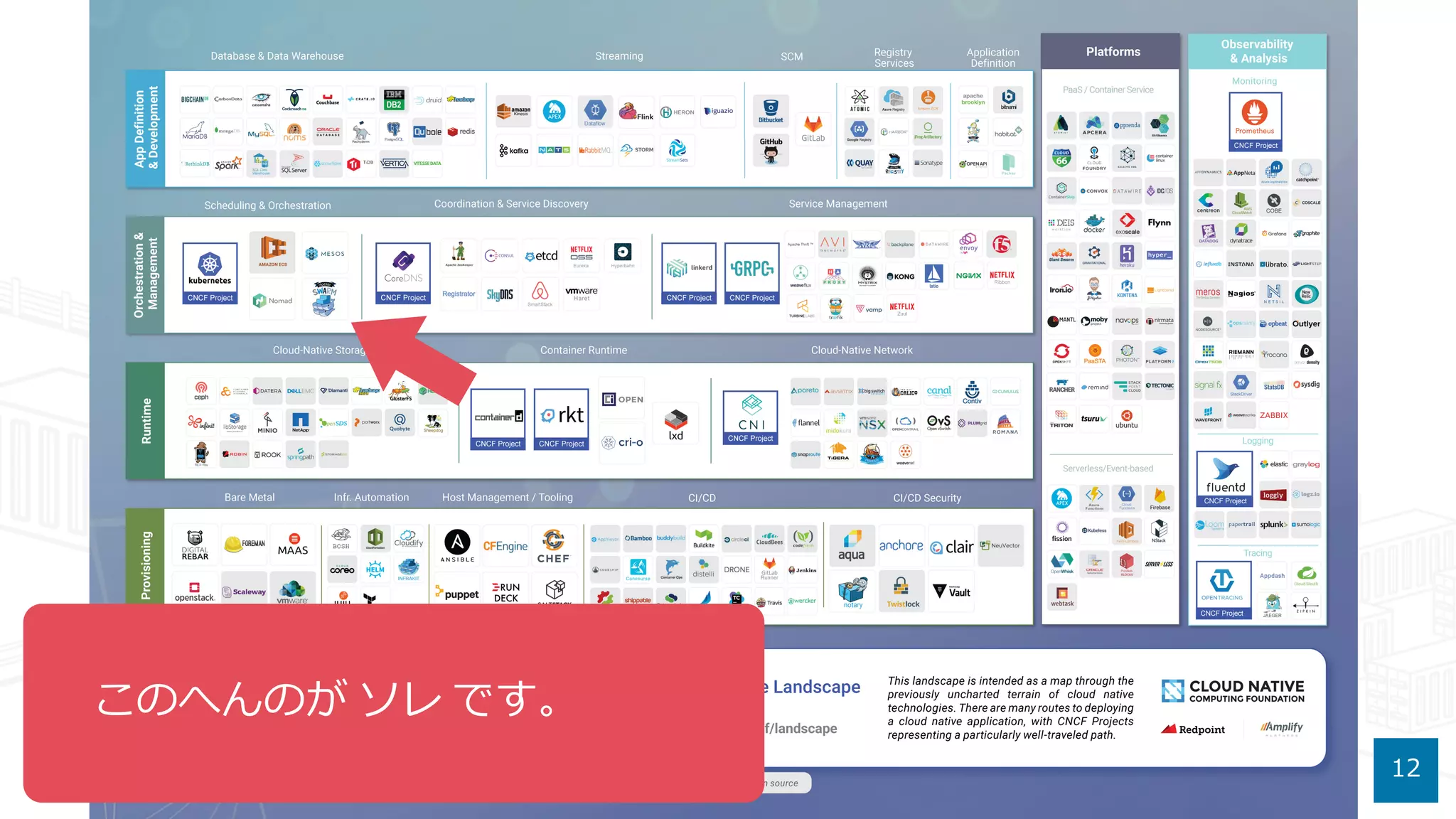Click the GitLab logo
This screenshot has height=819, width=1456.
pyautogui.click(x=813, y=129)
